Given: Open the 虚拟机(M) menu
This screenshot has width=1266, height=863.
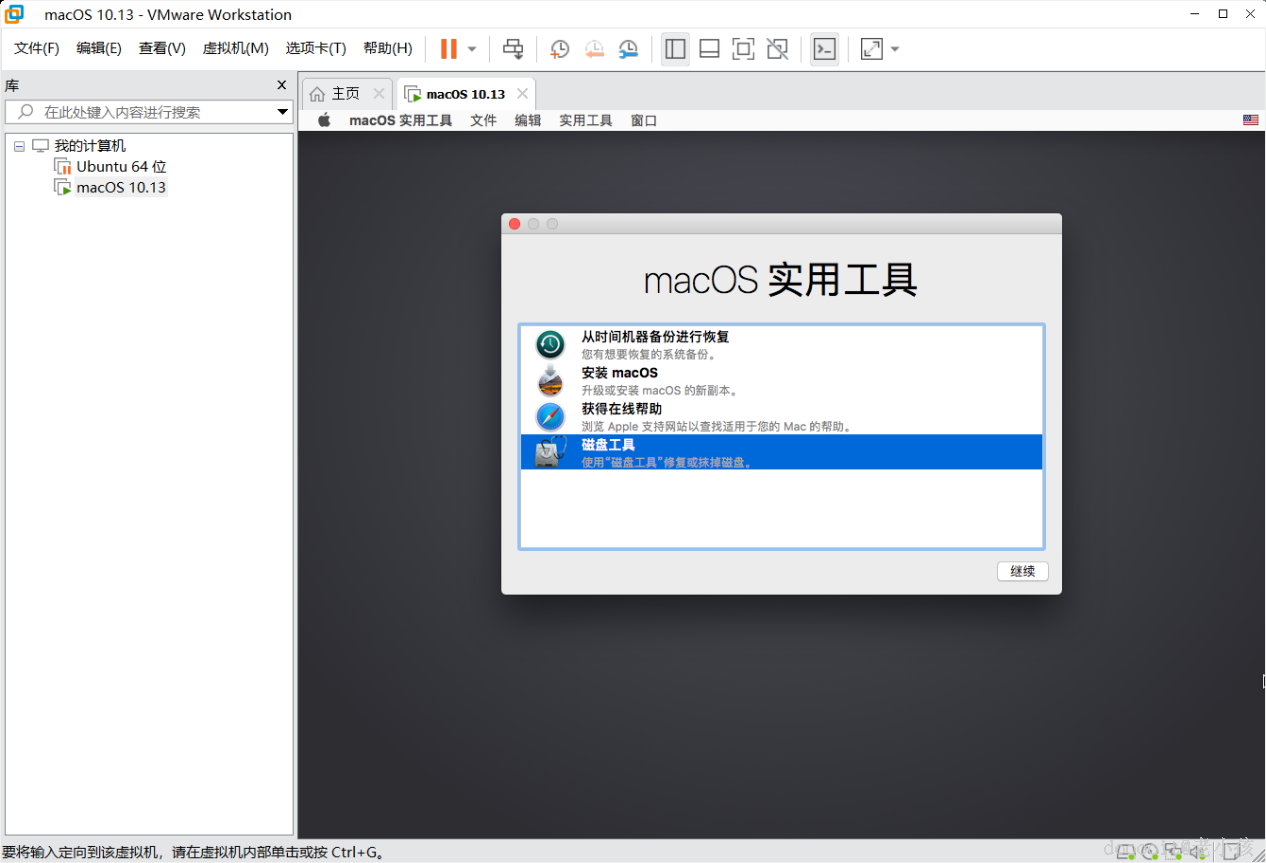Looking at the screenshot, I should coord(235,48).
